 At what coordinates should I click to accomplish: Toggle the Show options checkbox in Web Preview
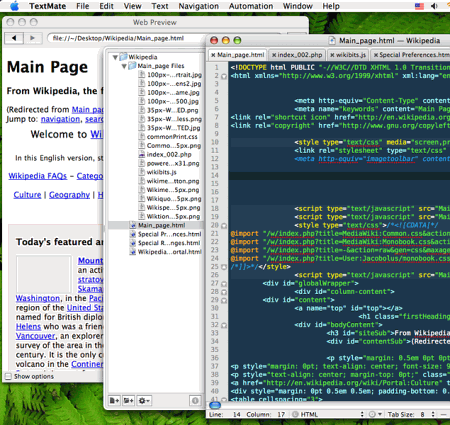click(8, 376)
